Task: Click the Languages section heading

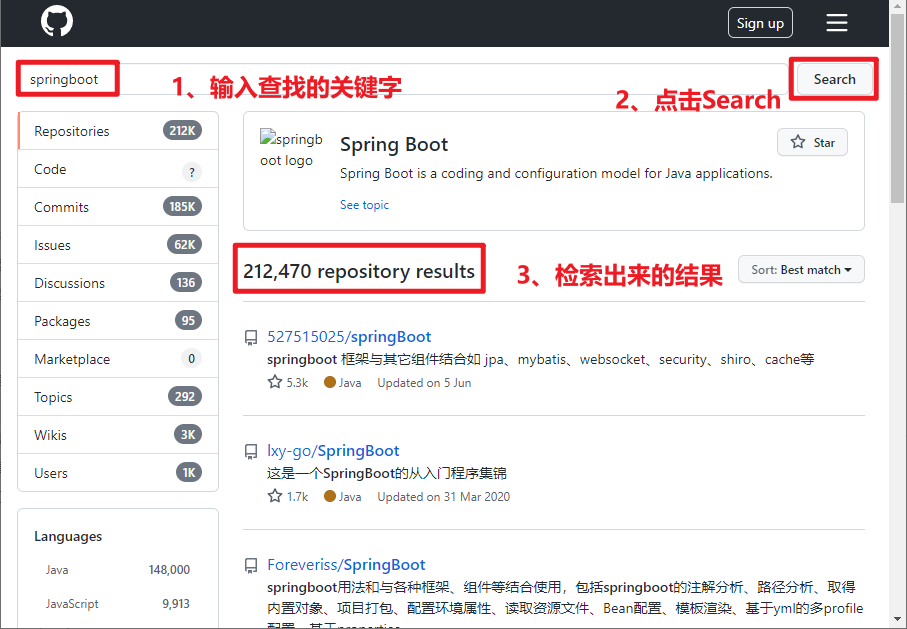Action: pos(68,536)
